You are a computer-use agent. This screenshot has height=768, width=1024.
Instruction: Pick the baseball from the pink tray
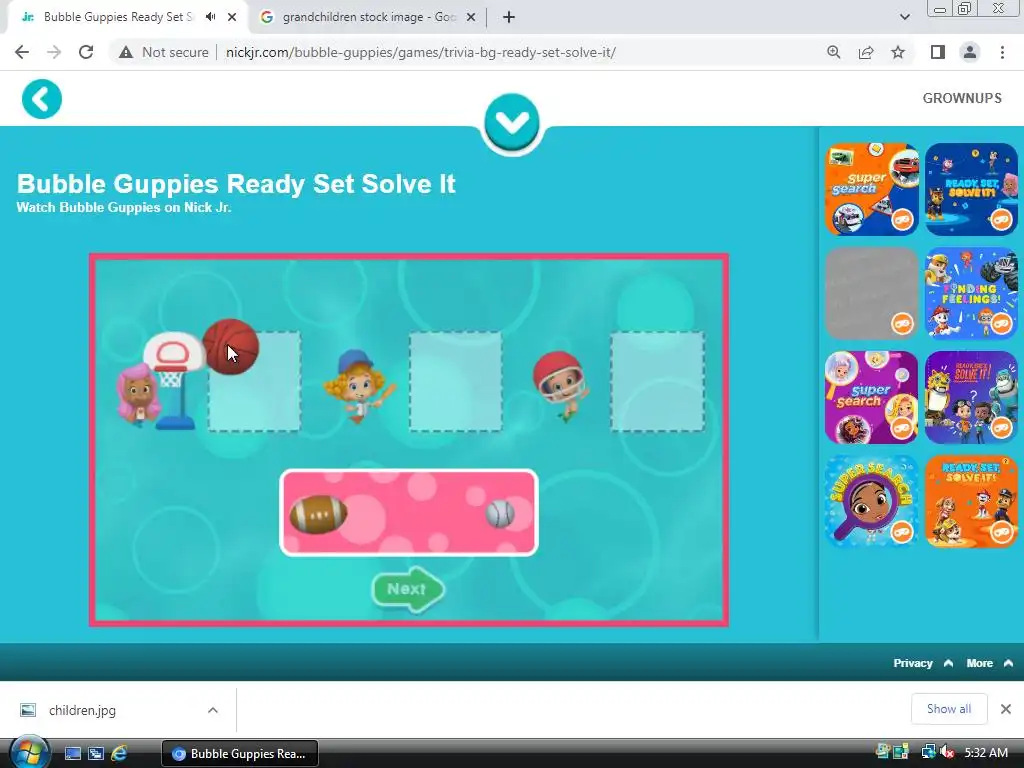500,514
